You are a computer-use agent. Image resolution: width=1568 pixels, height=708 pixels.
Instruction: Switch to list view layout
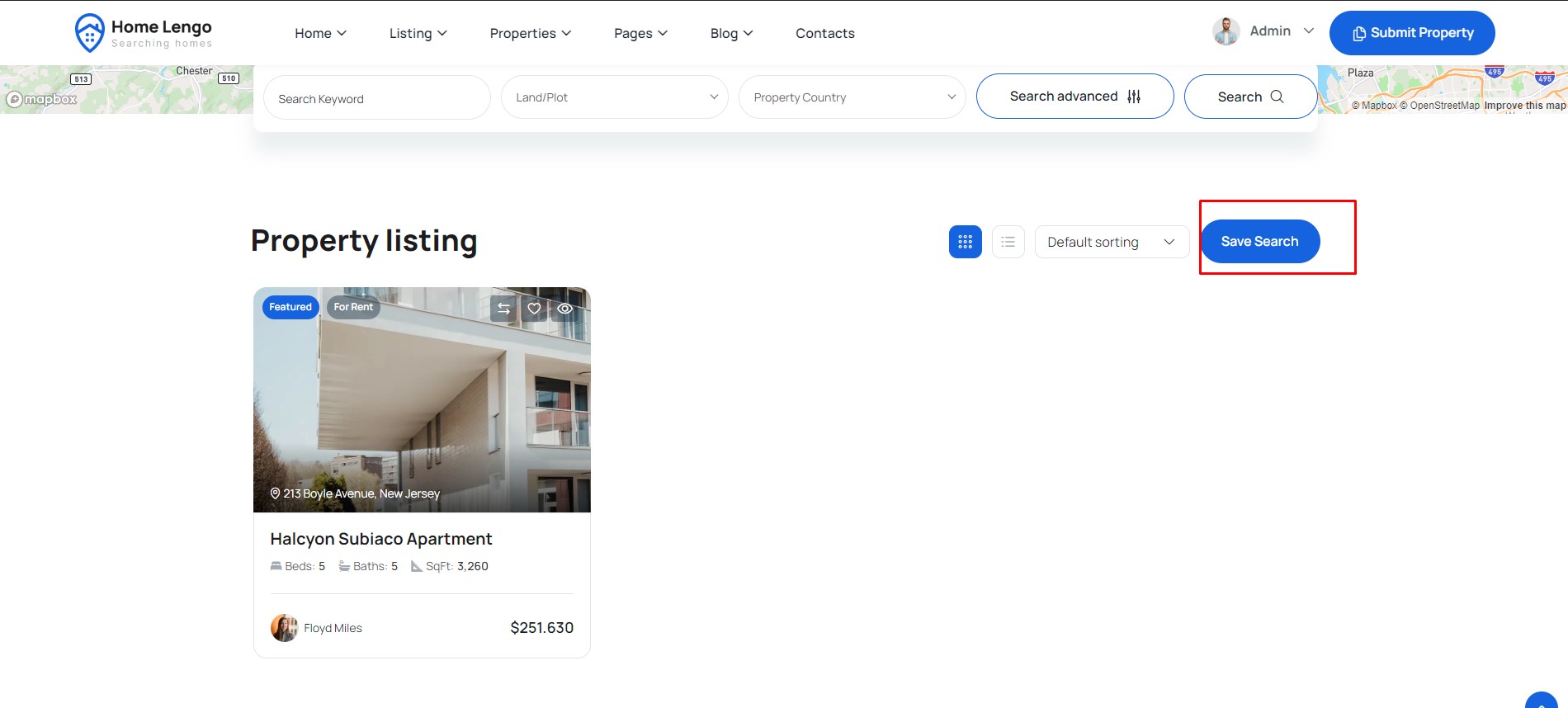pyautogui.click(x=1008, y=242)
